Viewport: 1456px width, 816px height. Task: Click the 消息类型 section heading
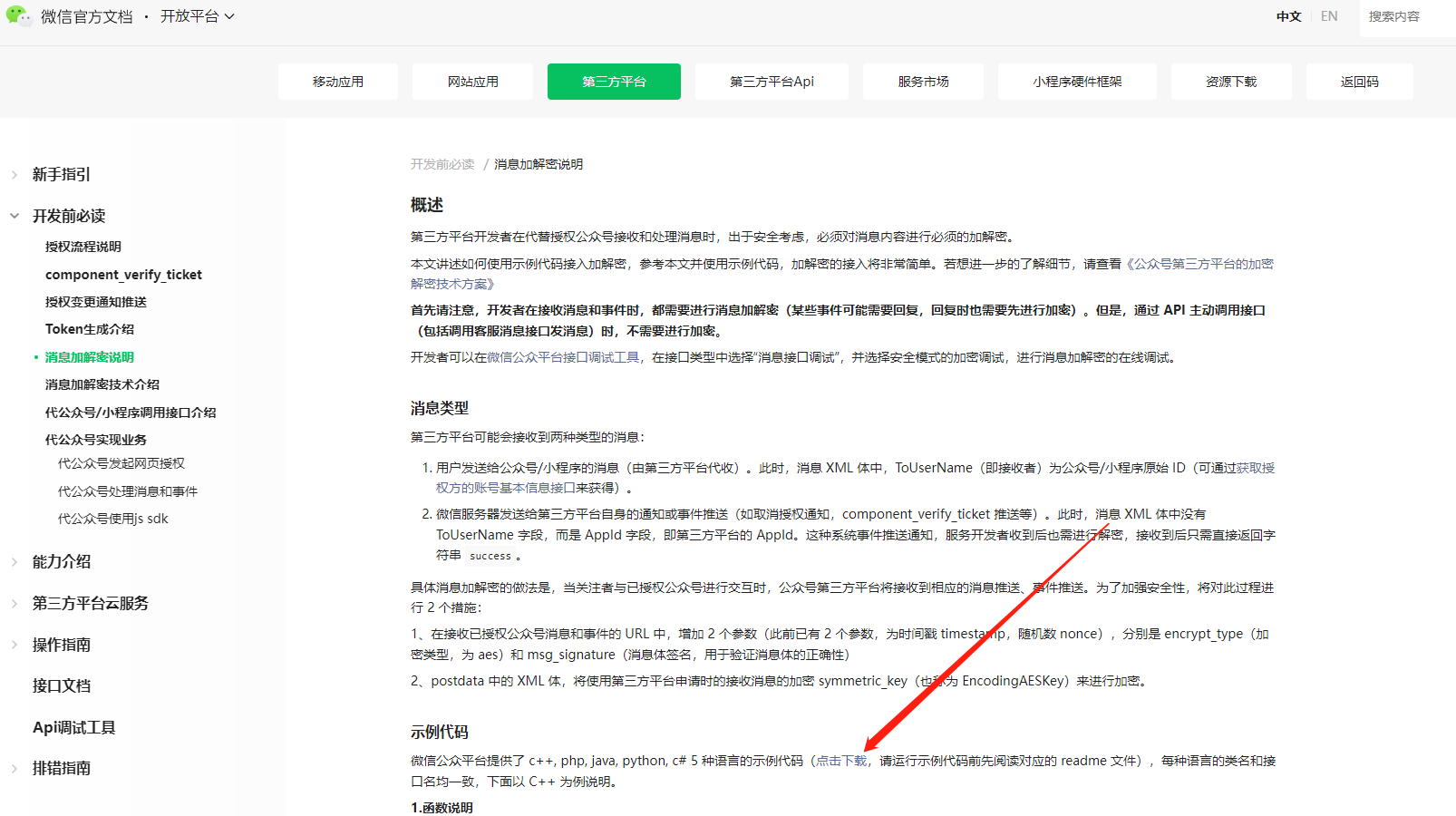click(x=440, y=409)
